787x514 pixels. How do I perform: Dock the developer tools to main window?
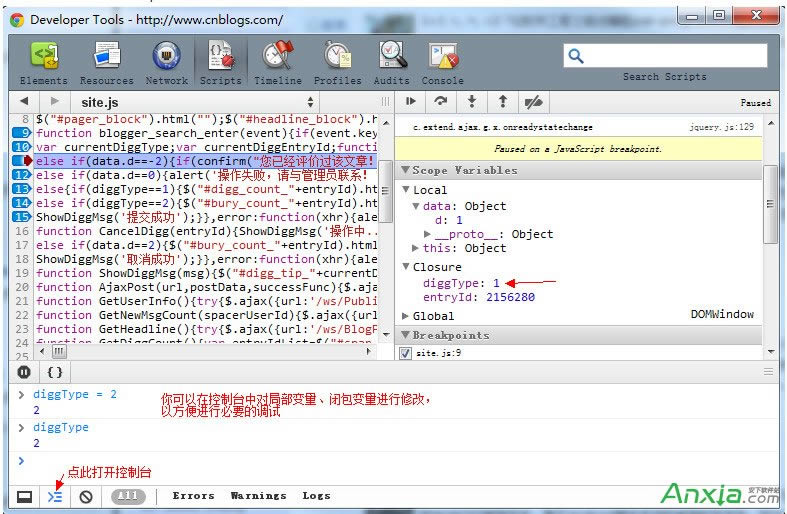pos(25,497)
